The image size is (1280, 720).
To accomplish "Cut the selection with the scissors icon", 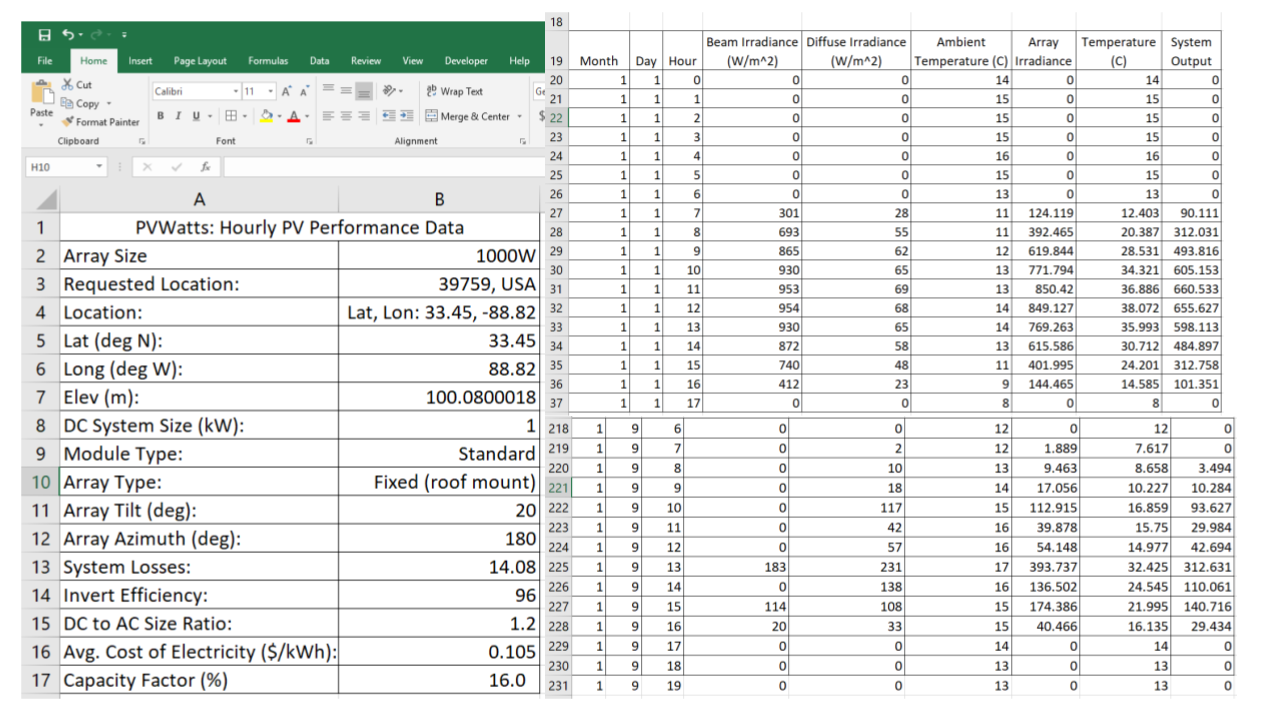I will [x=68, y=85].
